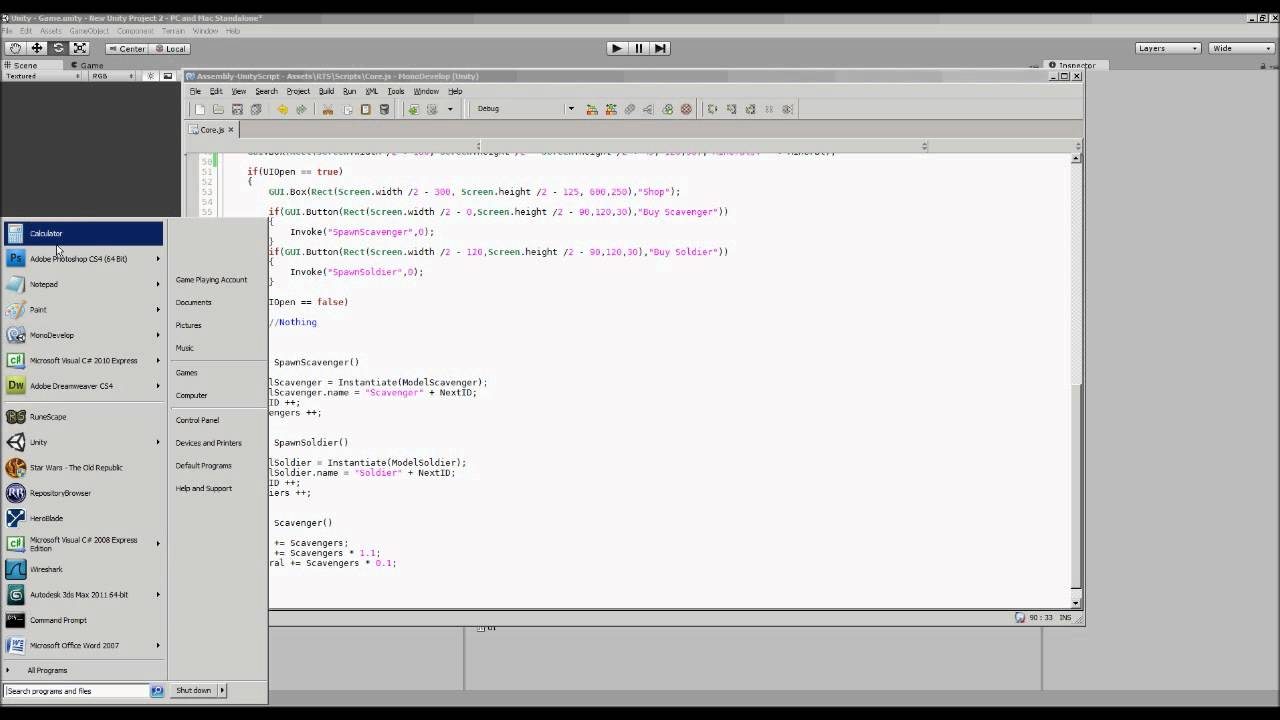Launch RuneScape from the Start menu

click(x=83, y=417)
